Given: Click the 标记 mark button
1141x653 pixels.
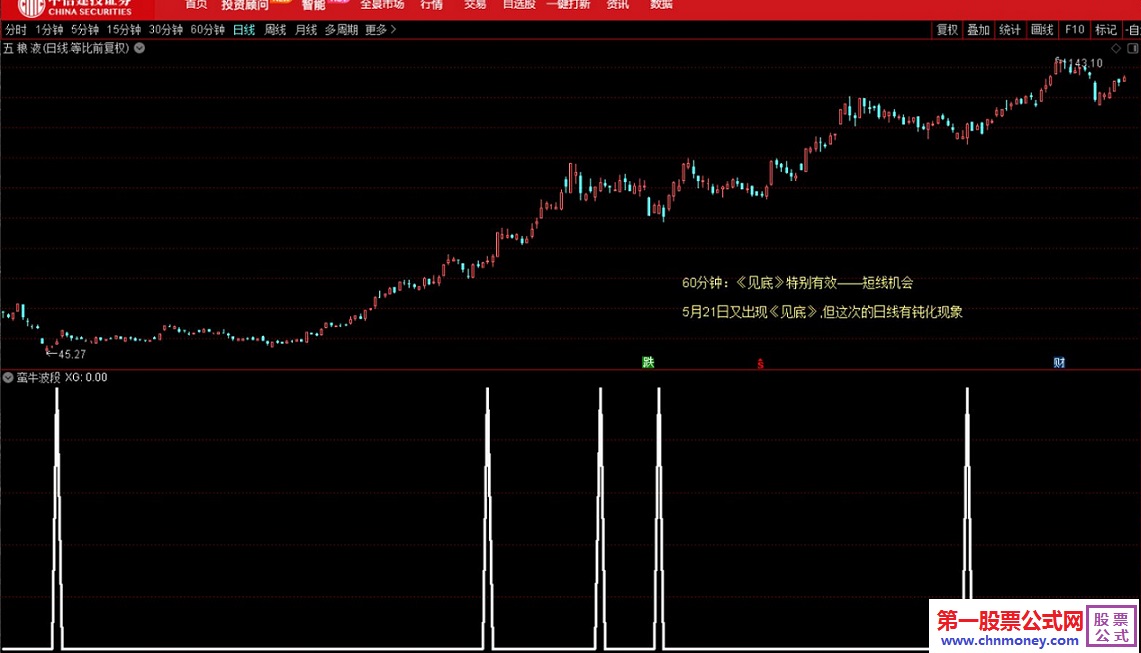Looking at the screenshot, I should [x=1106, y=30].
